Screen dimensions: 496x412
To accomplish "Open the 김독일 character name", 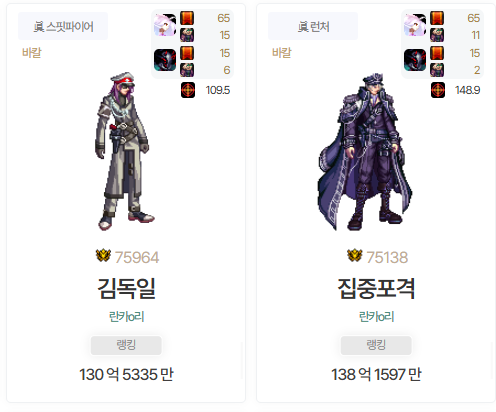I will click(x=126, y=288).
